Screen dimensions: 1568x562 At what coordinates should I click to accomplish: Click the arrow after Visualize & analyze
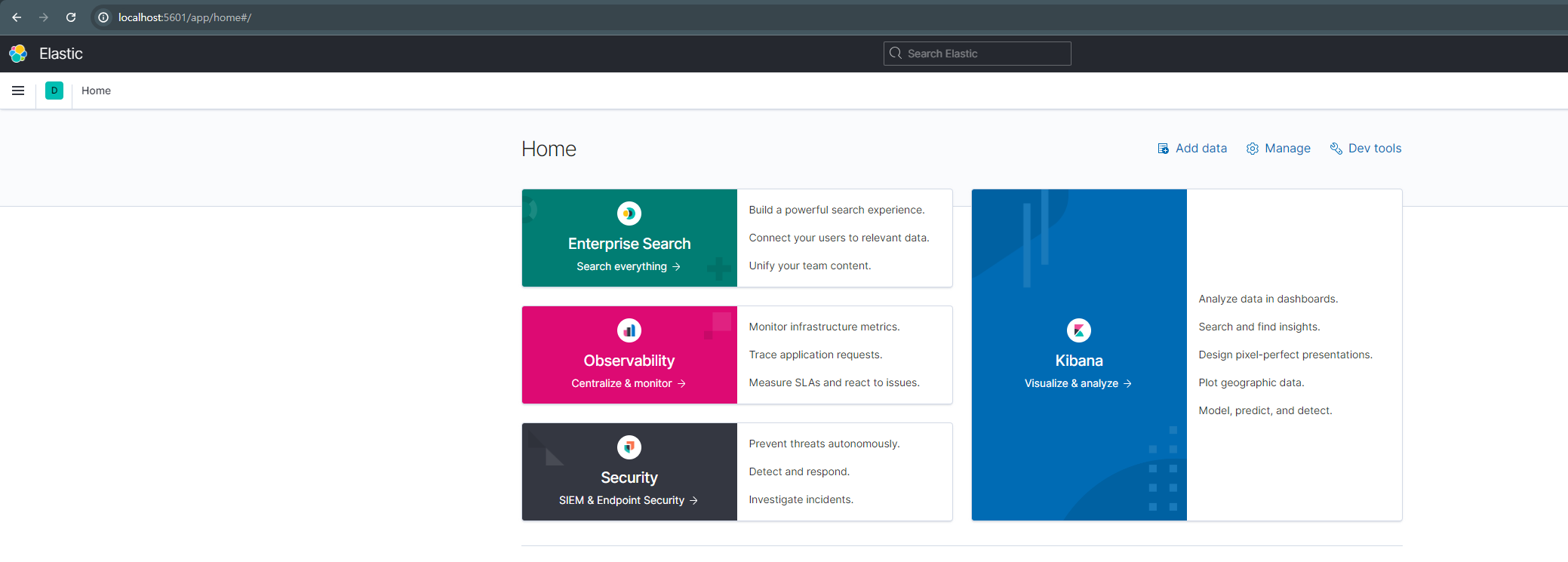pyautogui.click(x=1127, y=383)
